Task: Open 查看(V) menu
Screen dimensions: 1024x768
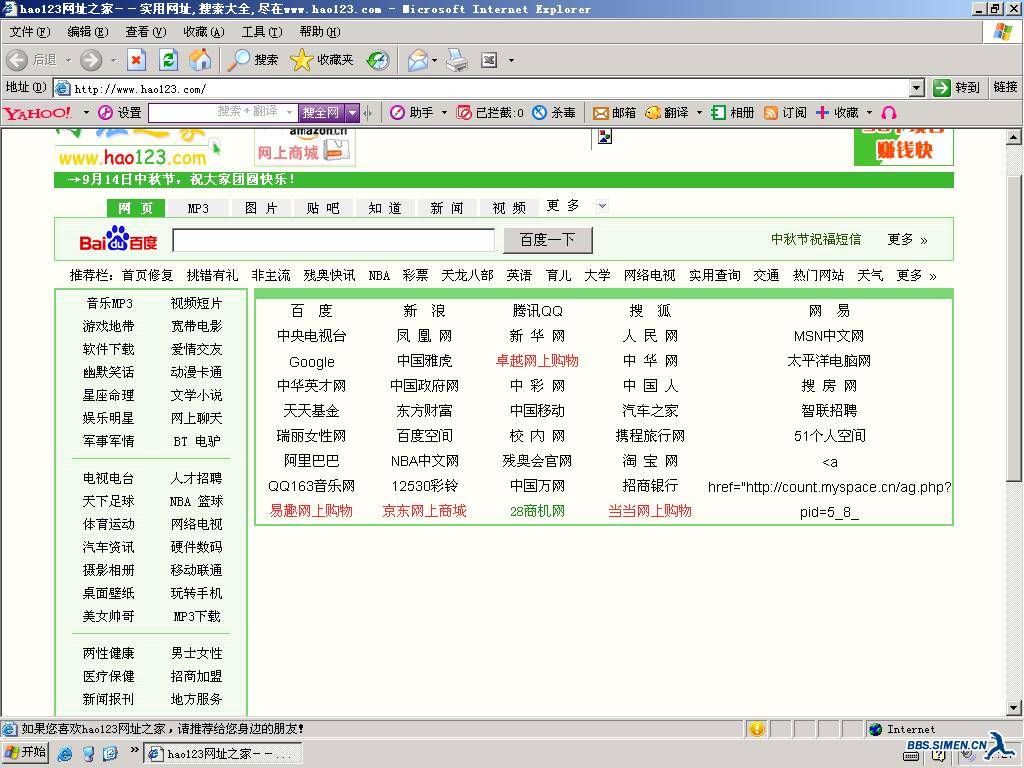Action: (146, 31)
